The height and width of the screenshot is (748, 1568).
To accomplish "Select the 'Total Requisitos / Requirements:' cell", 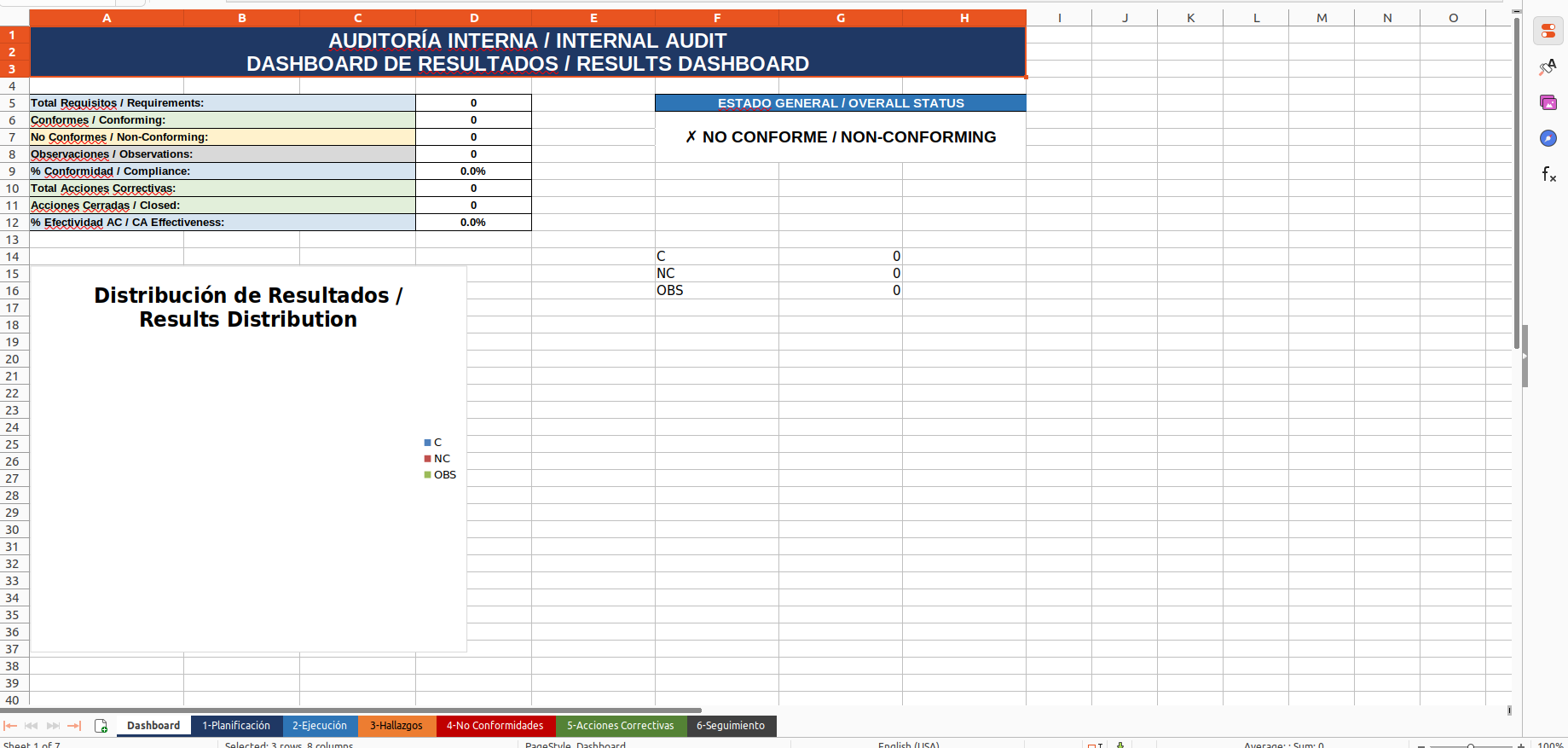I will [x=223, y=103].
